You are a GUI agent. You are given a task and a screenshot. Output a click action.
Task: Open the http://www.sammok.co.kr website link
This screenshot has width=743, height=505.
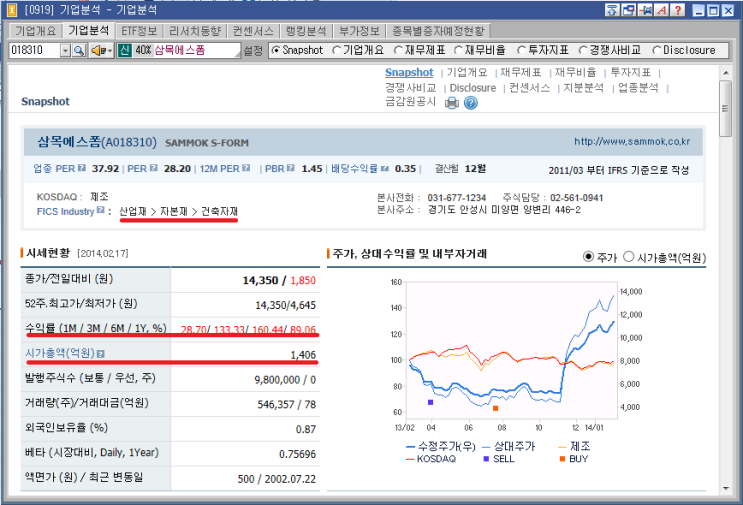click(632, 141)
